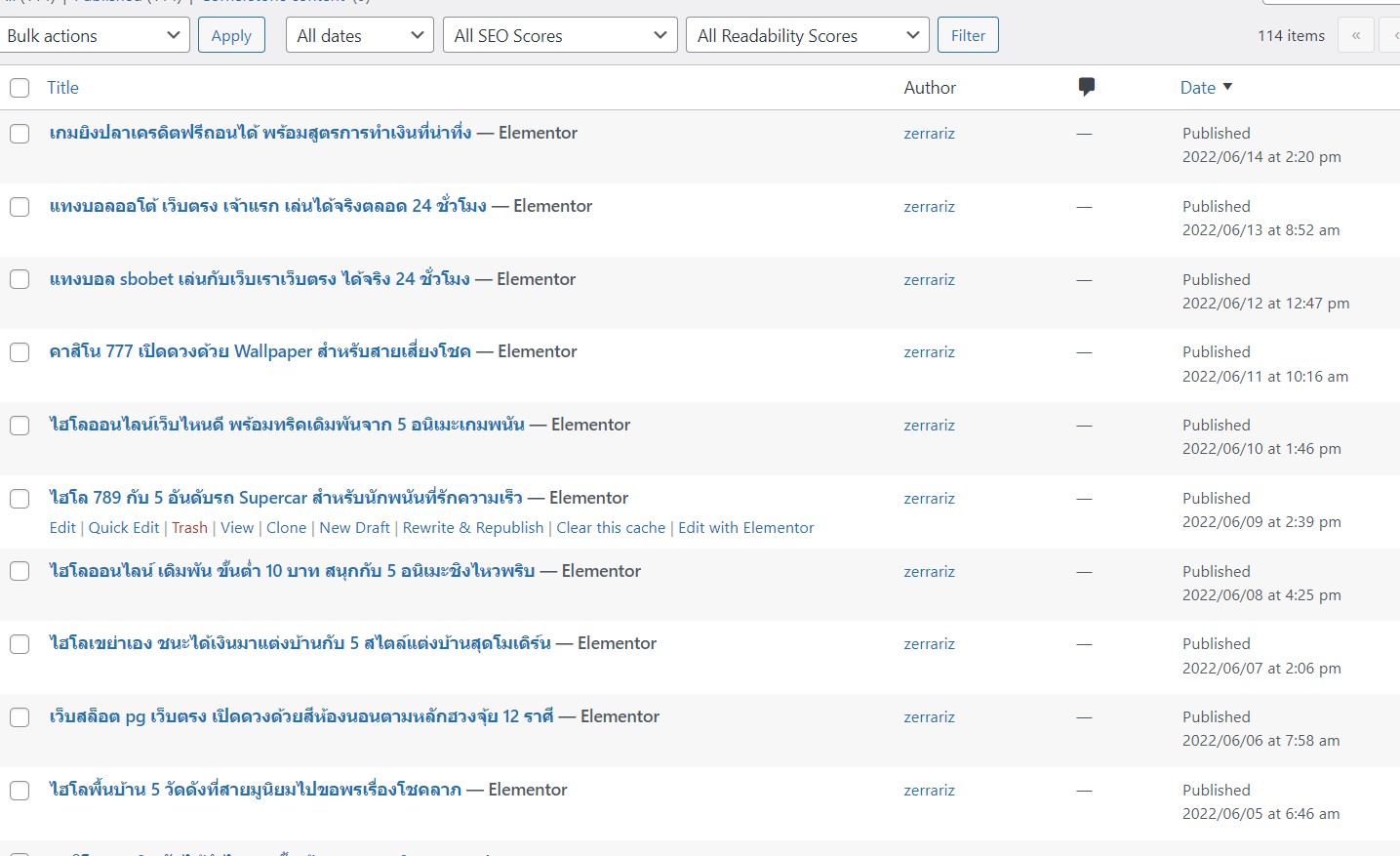Viewport: 1400px width, 856px height.
Task: Go to first page with double-arrow button
Action: click(x=1356, y=35)
